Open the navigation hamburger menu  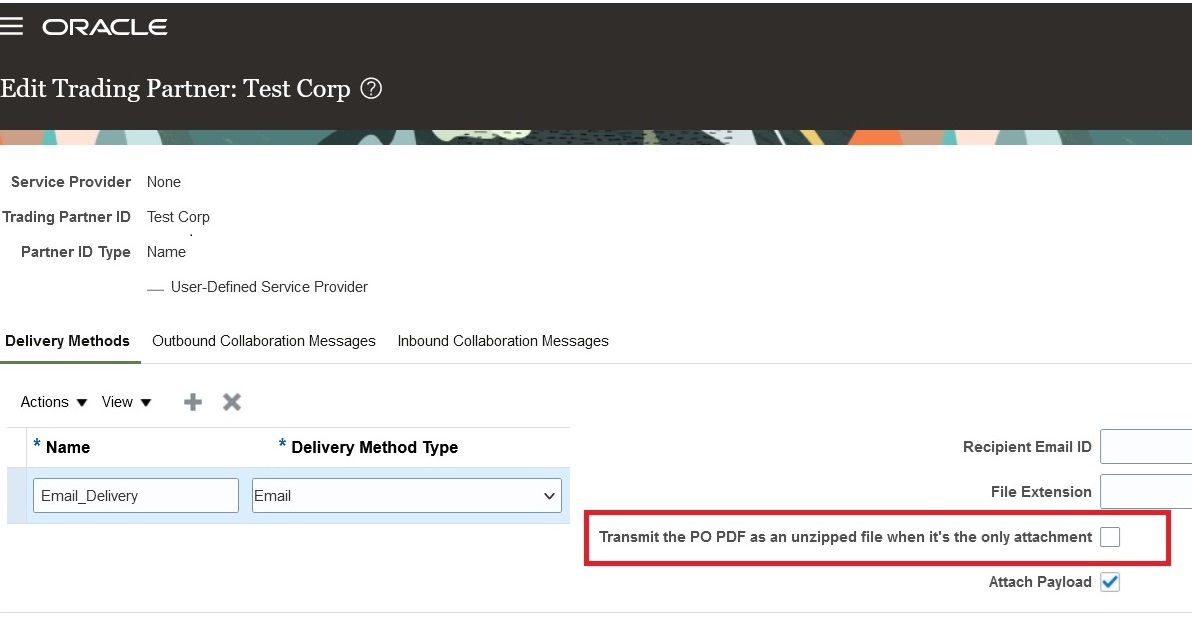coord(13,26)
